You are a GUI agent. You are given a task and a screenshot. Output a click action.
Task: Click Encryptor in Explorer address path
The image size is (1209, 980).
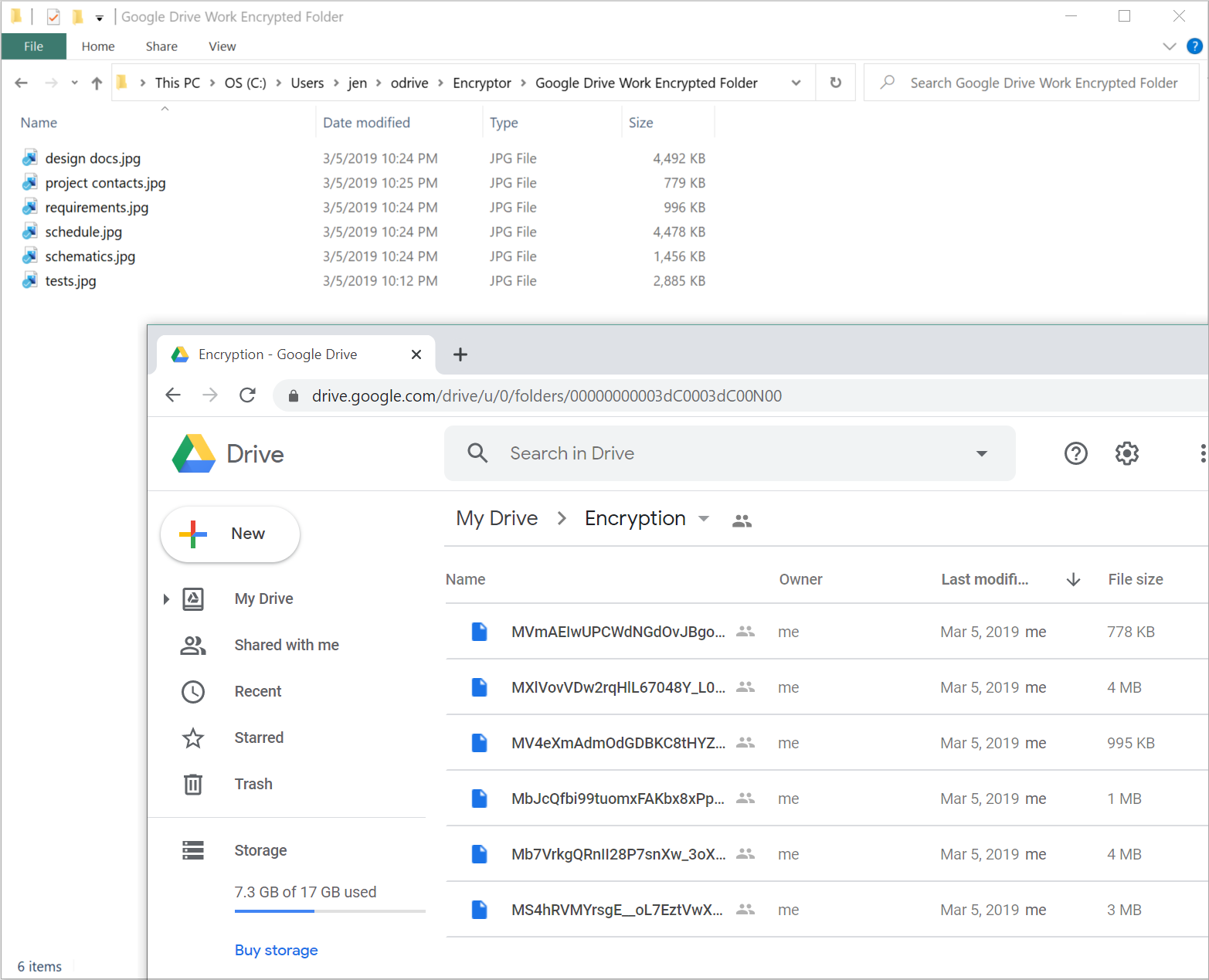pyautogui.click(x=482, y=83)
